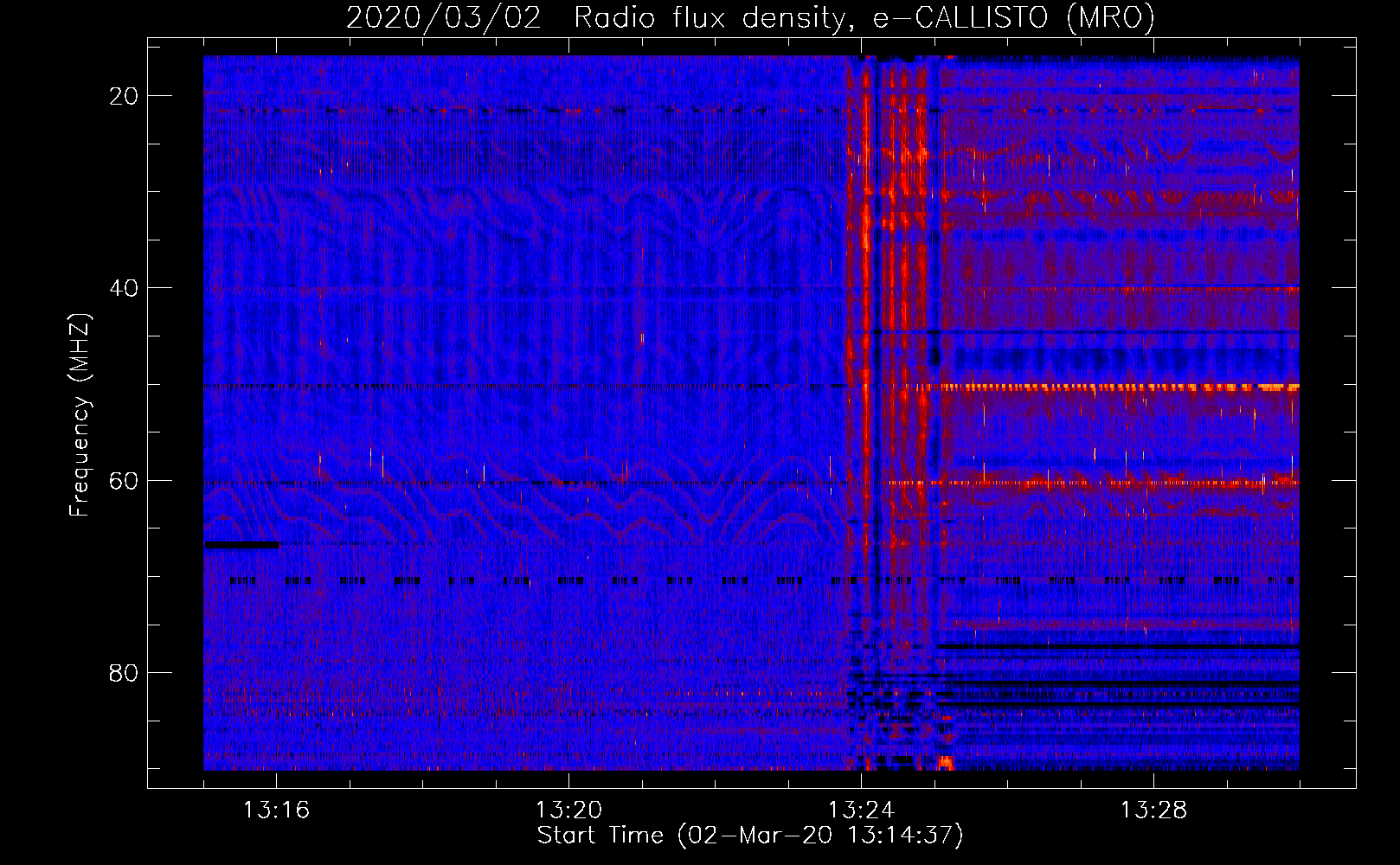Click the 'e-CALLISTO (MRO)' text in the title
This screenshot has height=865, width=1400.
pos(1014,18)
